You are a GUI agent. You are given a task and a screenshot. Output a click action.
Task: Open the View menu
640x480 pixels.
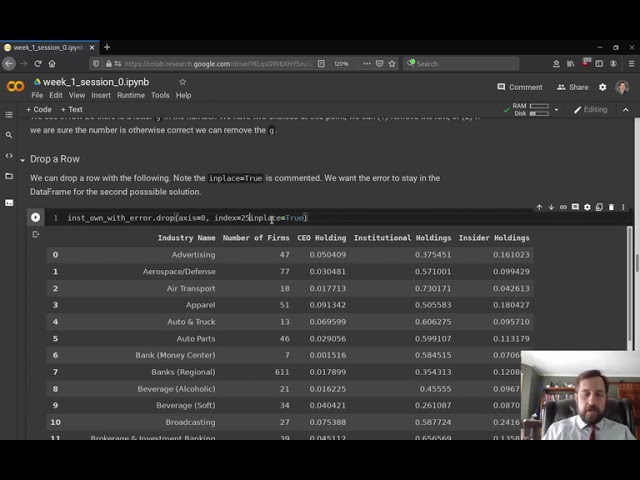click(77, 96)
